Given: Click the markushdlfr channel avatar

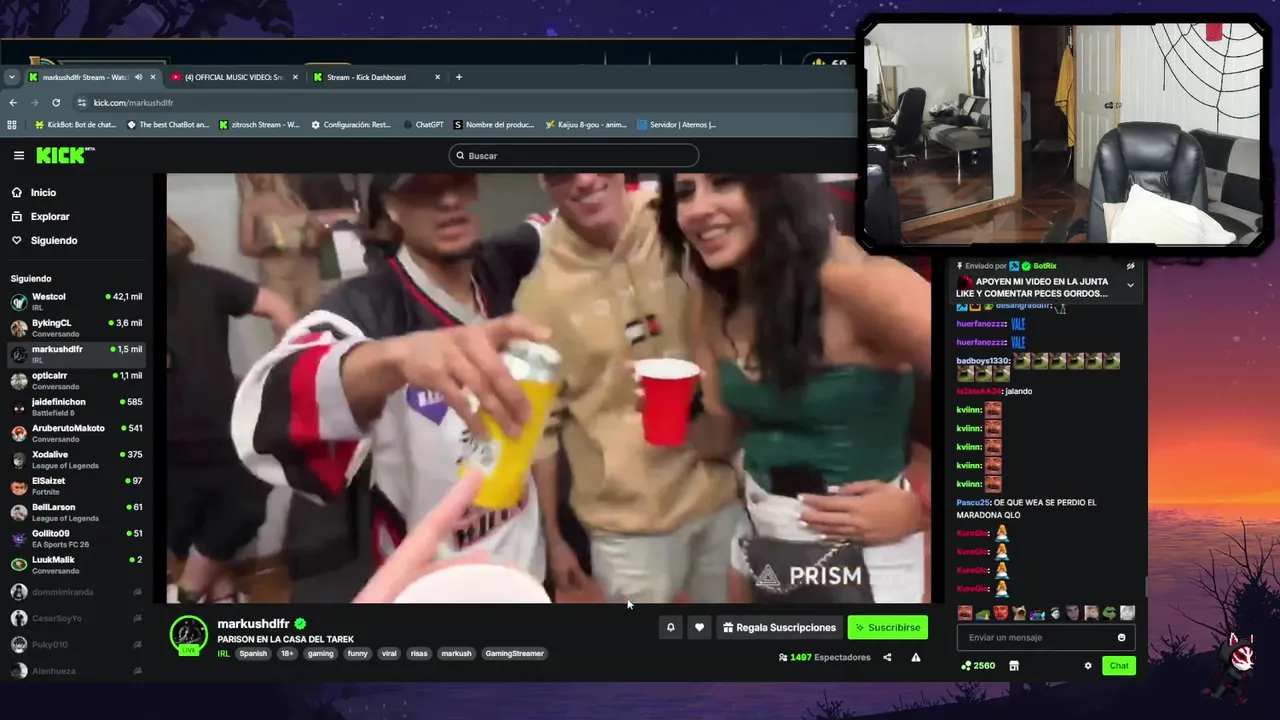Looking at the screenshot, I should tap(188, 635).
